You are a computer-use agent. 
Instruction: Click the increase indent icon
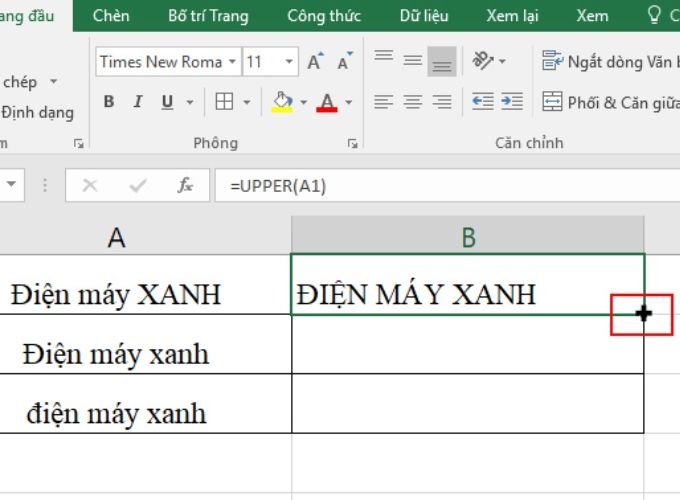coord(511,102)
